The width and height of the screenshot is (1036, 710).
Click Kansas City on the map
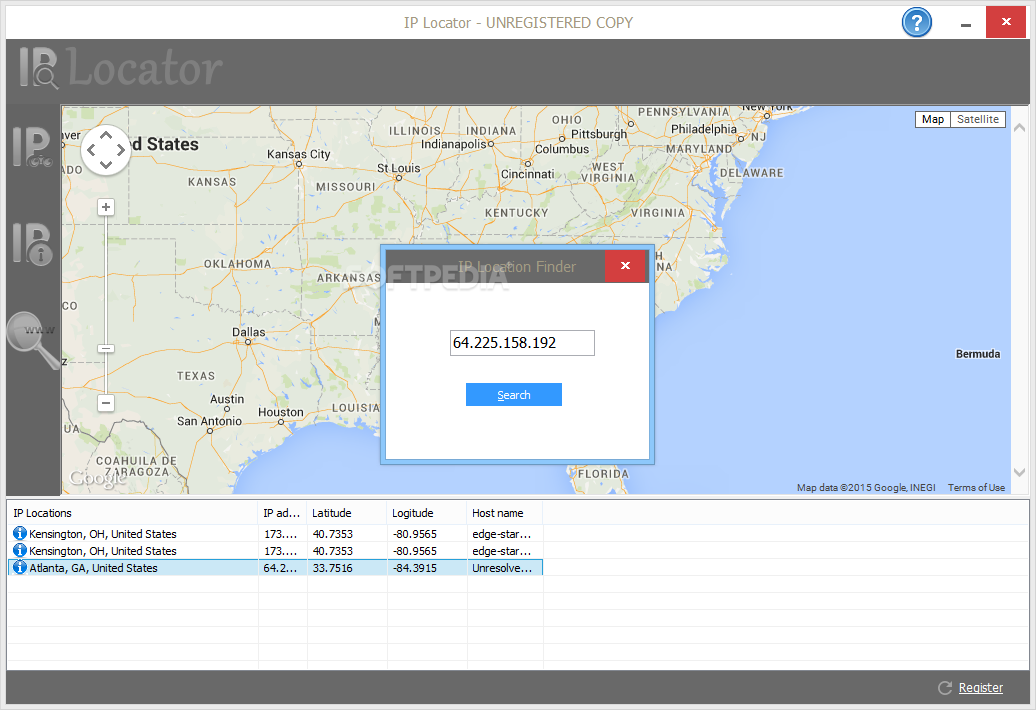pos(299,154)
